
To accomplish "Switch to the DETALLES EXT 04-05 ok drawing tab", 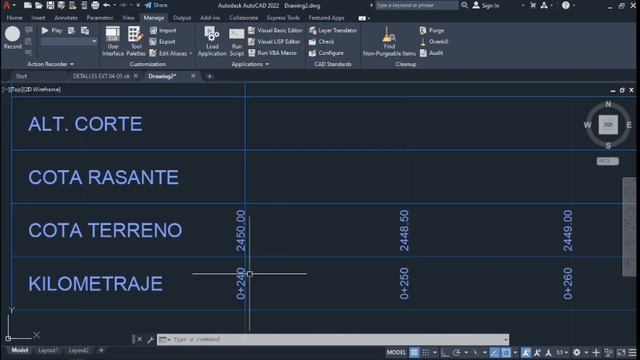I will click(x=101, y=76).
